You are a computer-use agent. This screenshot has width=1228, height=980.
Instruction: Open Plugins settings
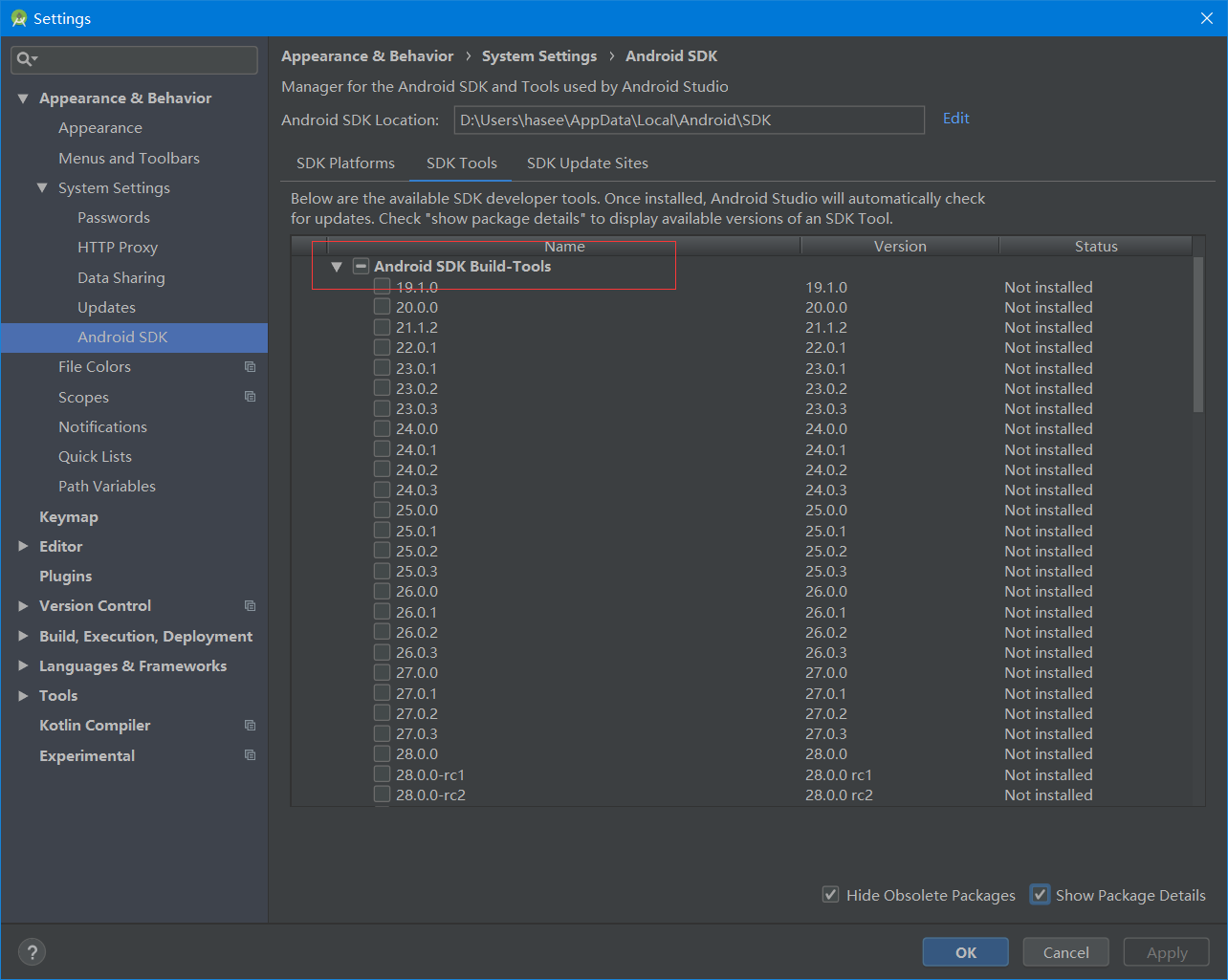pos(66,577)
